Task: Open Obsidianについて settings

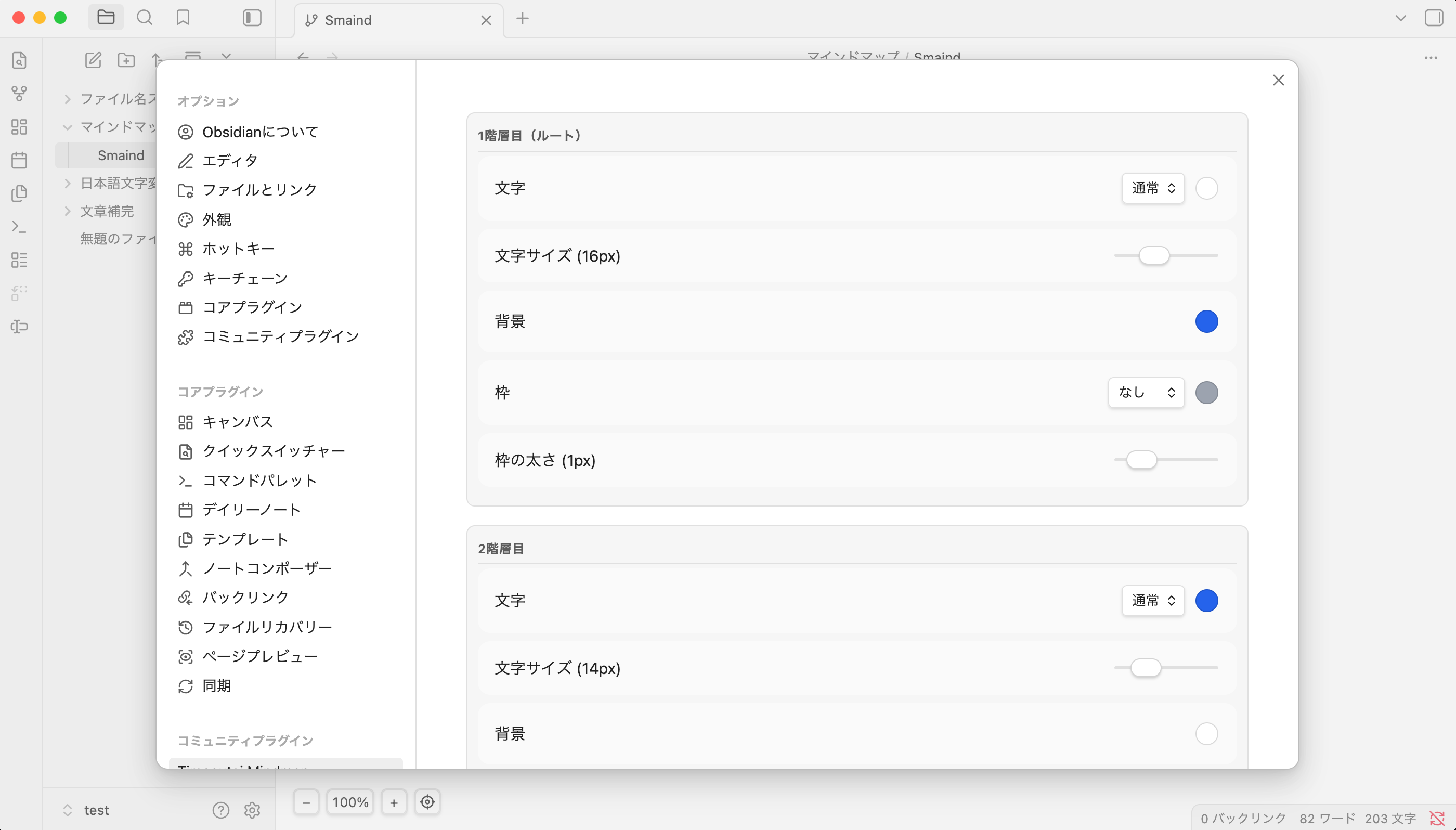Action: pos(287,132)
